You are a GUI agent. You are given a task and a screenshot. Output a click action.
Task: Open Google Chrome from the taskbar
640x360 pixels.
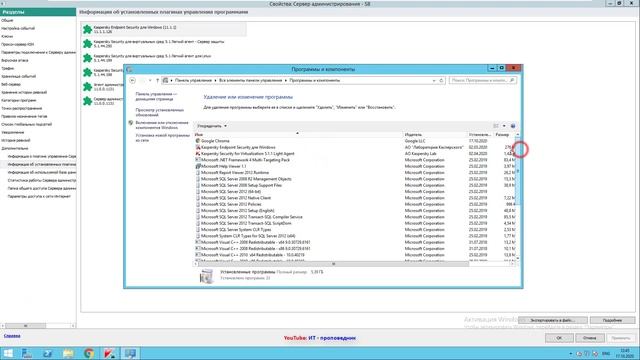pyautogui.click(x=89, y=353)
